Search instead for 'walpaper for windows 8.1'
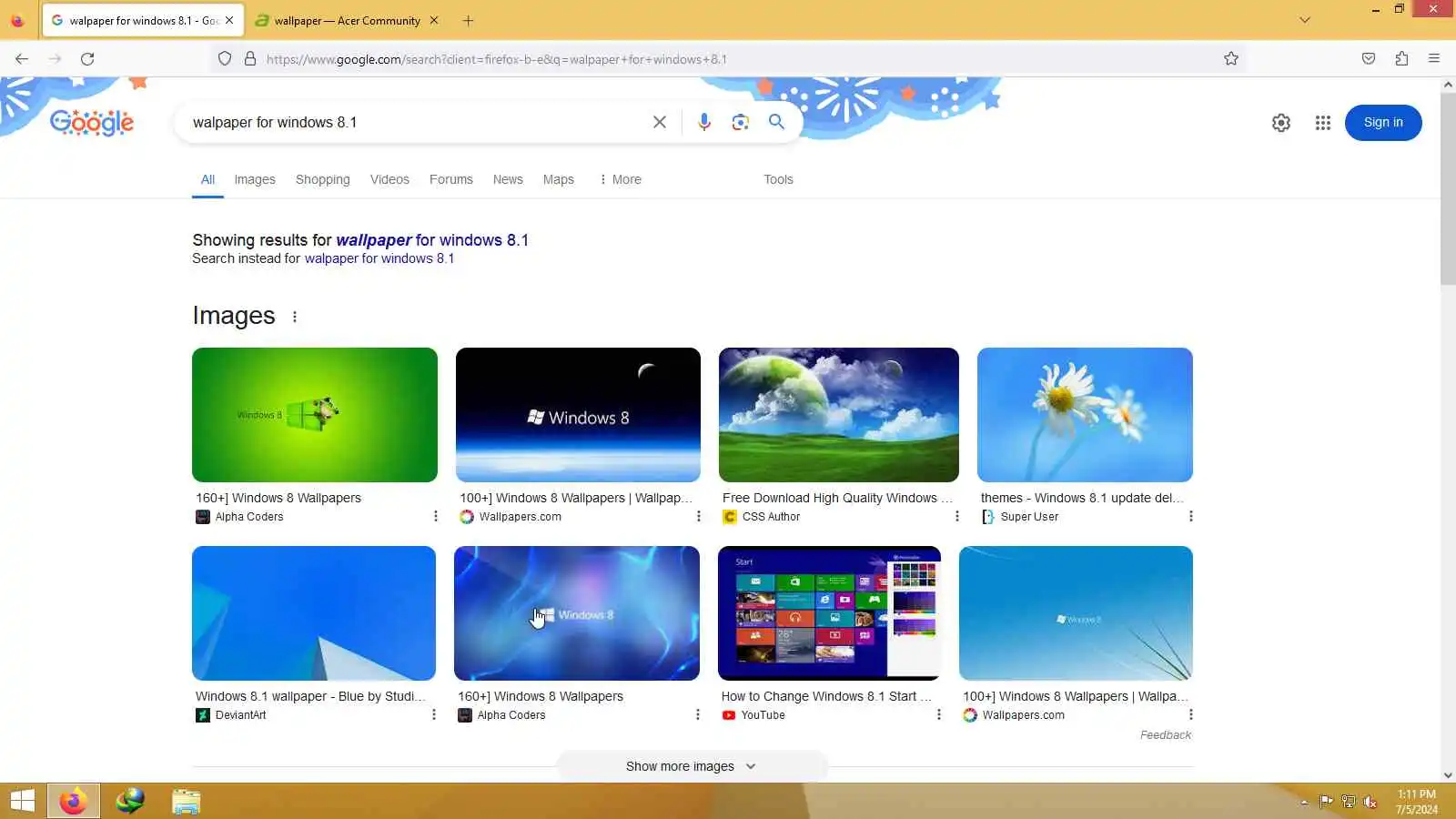Image resolution: width=1456 pixels, height=819 pixels. tap(379, 258)
